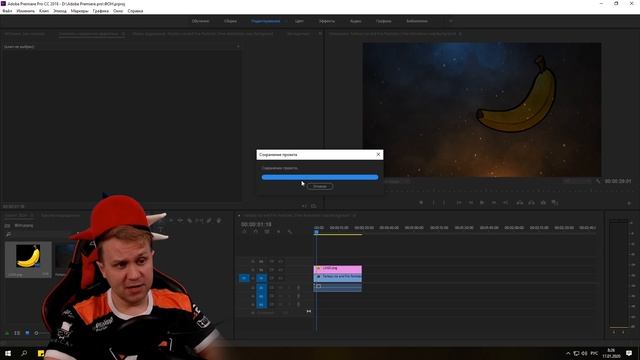Toggle the V1 source patching button
This screenshot has height=360, width=640.
[244, 278]
